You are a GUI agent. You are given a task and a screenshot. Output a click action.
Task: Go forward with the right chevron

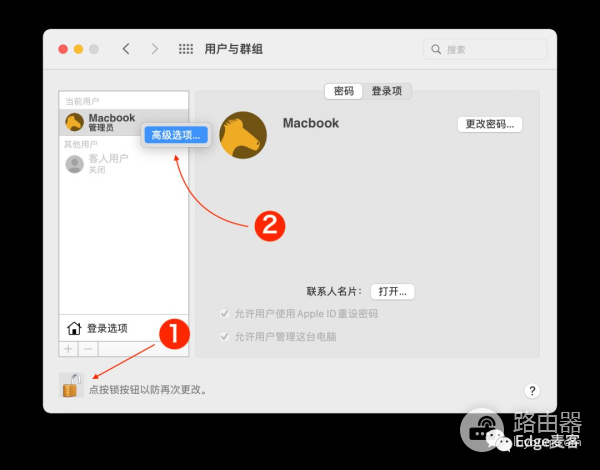[x=155, y=49]
